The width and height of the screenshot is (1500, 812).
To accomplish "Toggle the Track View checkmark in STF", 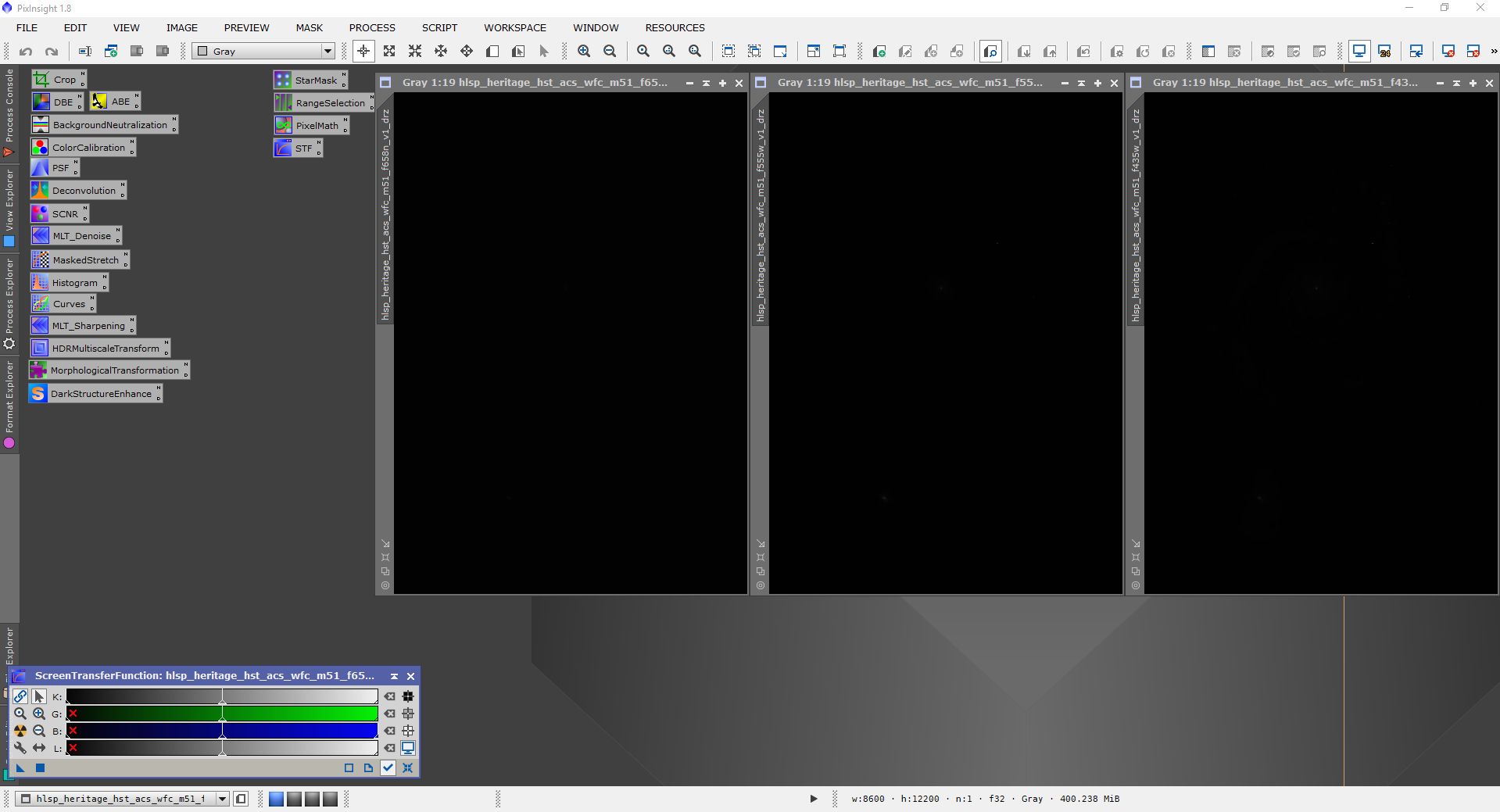I will tap(388, 767).
